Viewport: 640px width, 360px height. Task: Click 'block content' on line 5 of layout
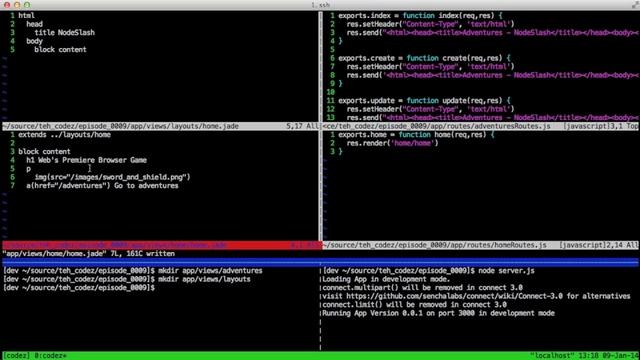[60, 50]
